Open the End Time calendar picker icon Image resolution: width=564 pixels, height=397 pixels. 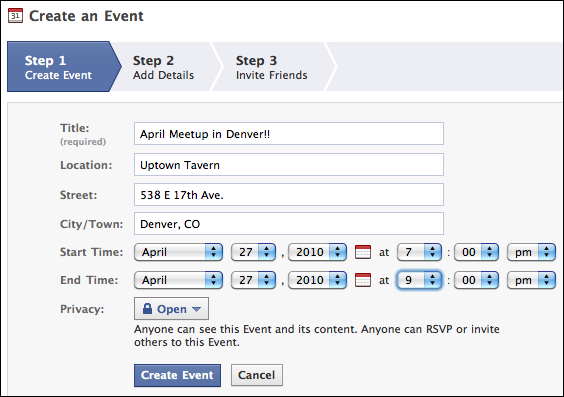coord(363,280)
